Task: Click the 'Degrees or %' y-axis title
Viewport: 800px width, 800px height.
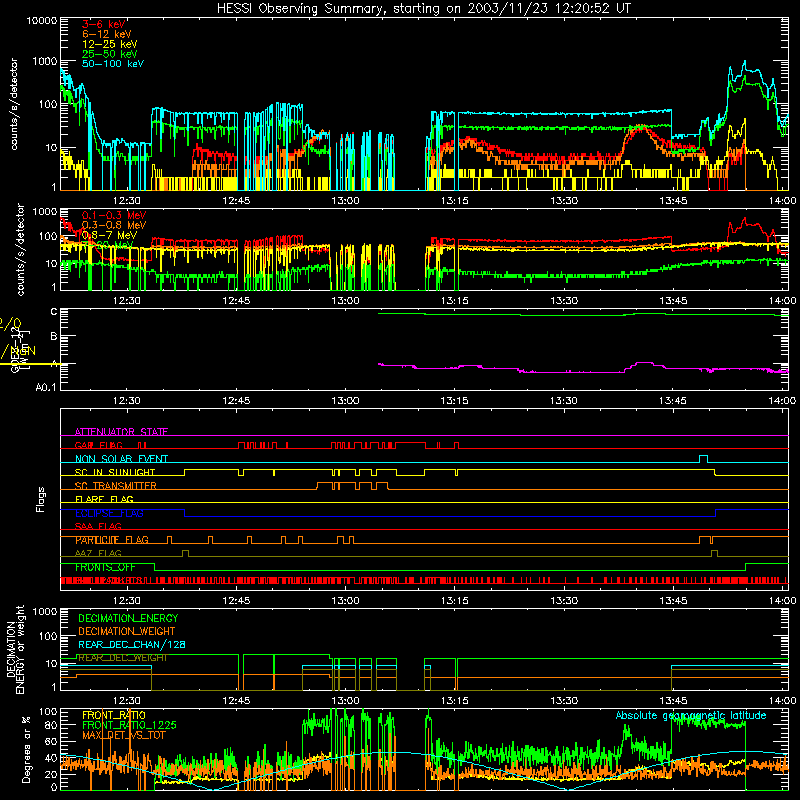Action: [26, 749]
